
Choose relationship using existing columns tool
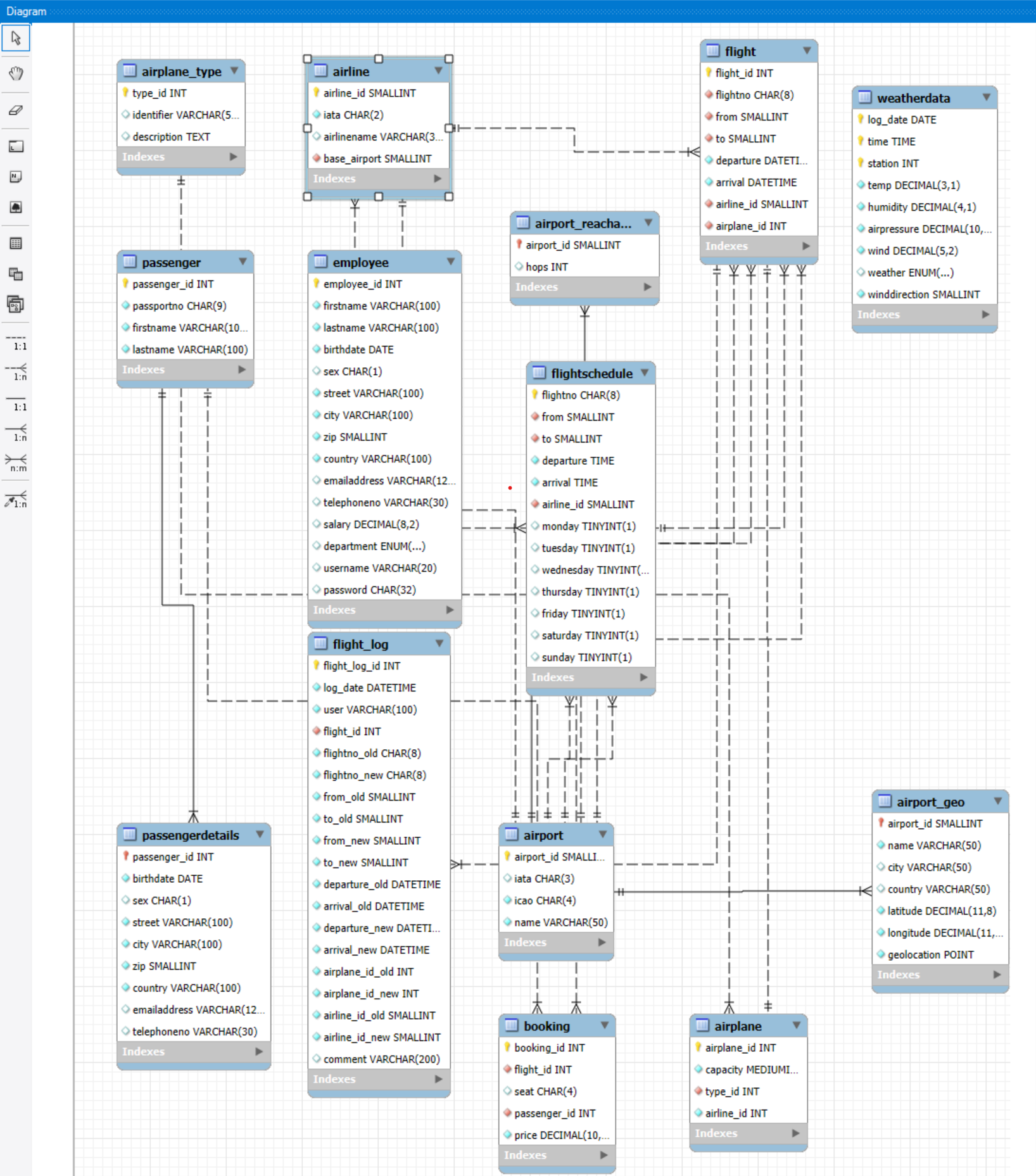click(16, 500)
